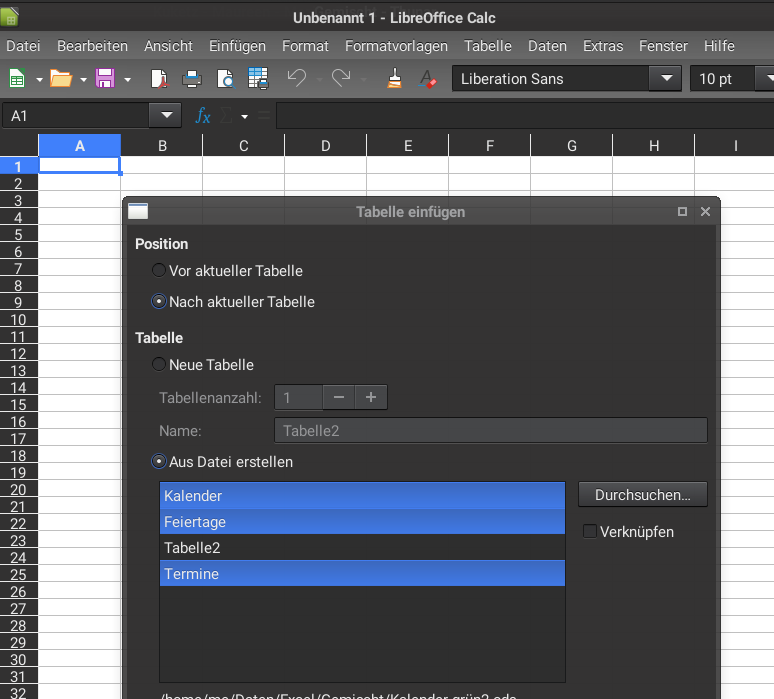Image resolution: width=774 pixels, height=699 pixels.
Task: Open the Extras menu
Action: pos(603,46)
